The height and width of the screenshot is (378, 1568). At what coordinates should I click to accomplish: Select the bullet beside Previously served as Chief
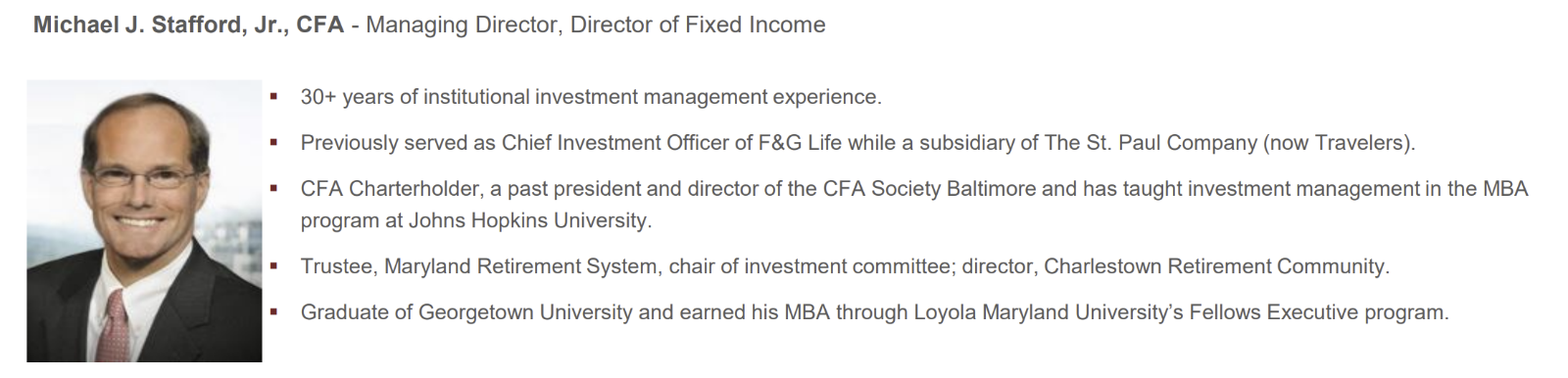tap(274, 142)
